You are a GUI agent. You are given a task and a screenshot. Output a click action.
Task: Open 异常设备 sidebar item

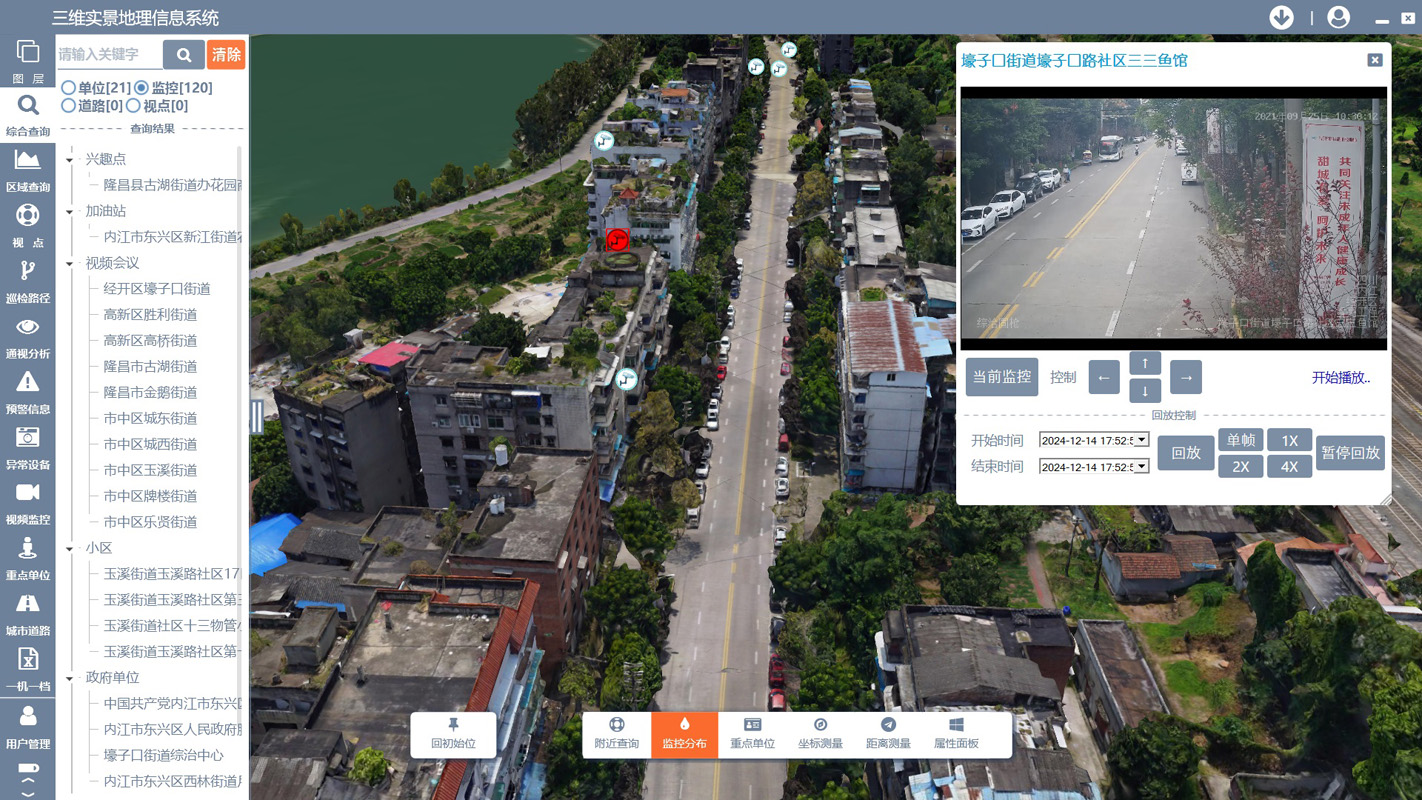click(27, 449)
